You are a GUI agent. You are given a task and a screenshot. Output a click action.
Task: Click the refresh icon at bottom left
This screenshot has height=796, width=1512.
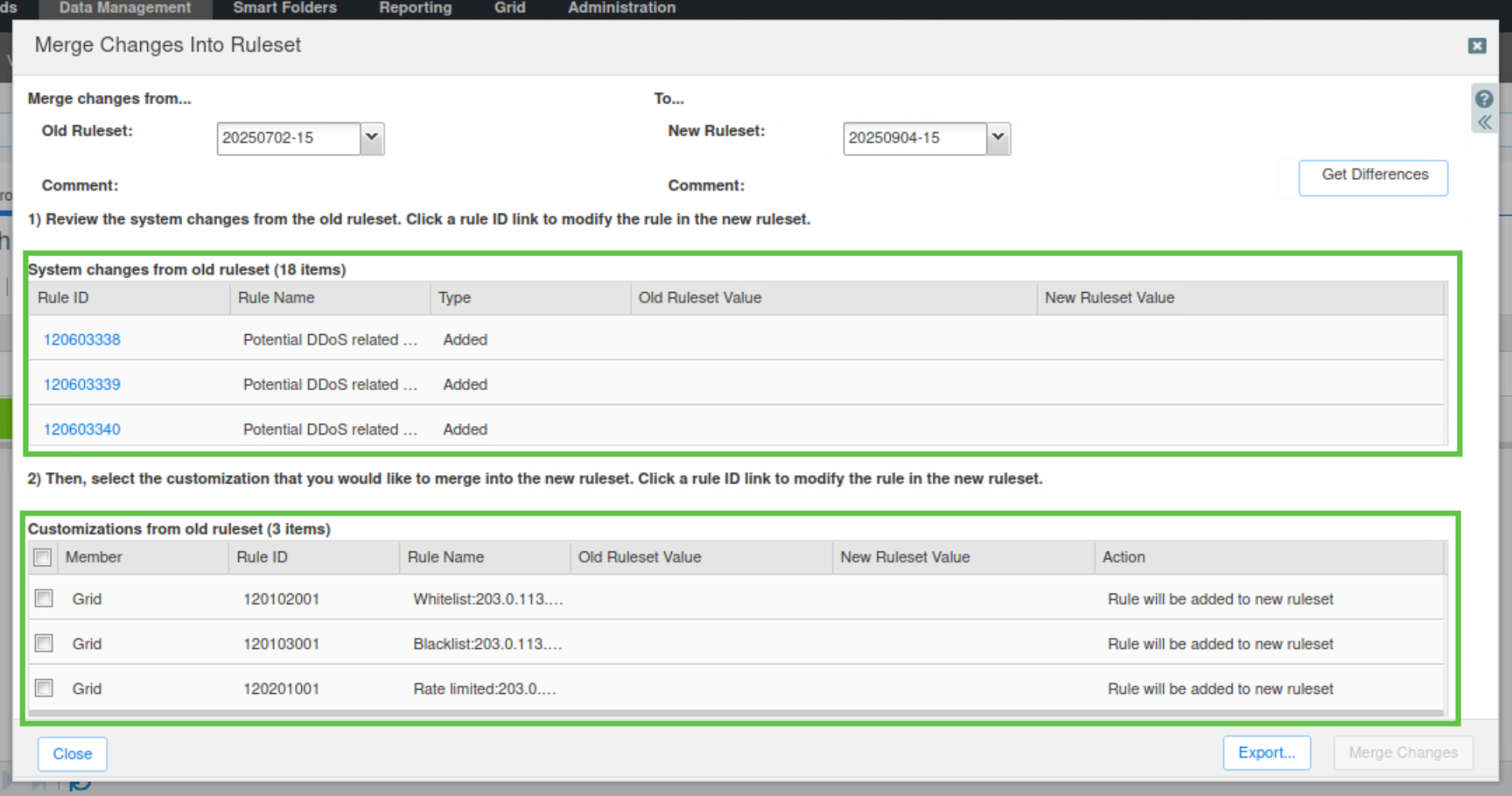pyautogui.click(x=80, y=785)
